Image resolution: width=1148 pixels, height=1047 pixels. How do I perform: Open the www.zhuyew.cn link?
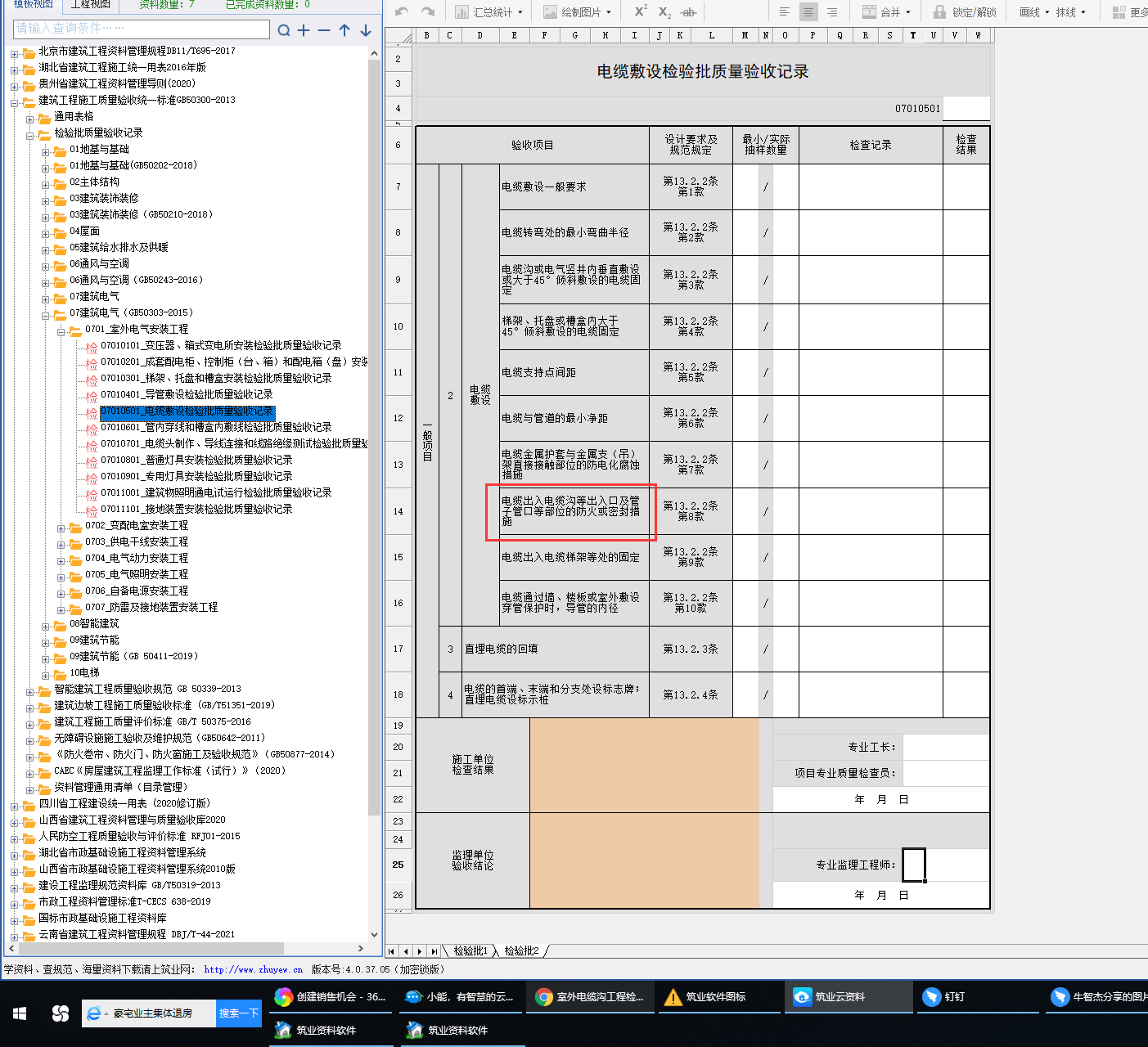pos(253,969)
